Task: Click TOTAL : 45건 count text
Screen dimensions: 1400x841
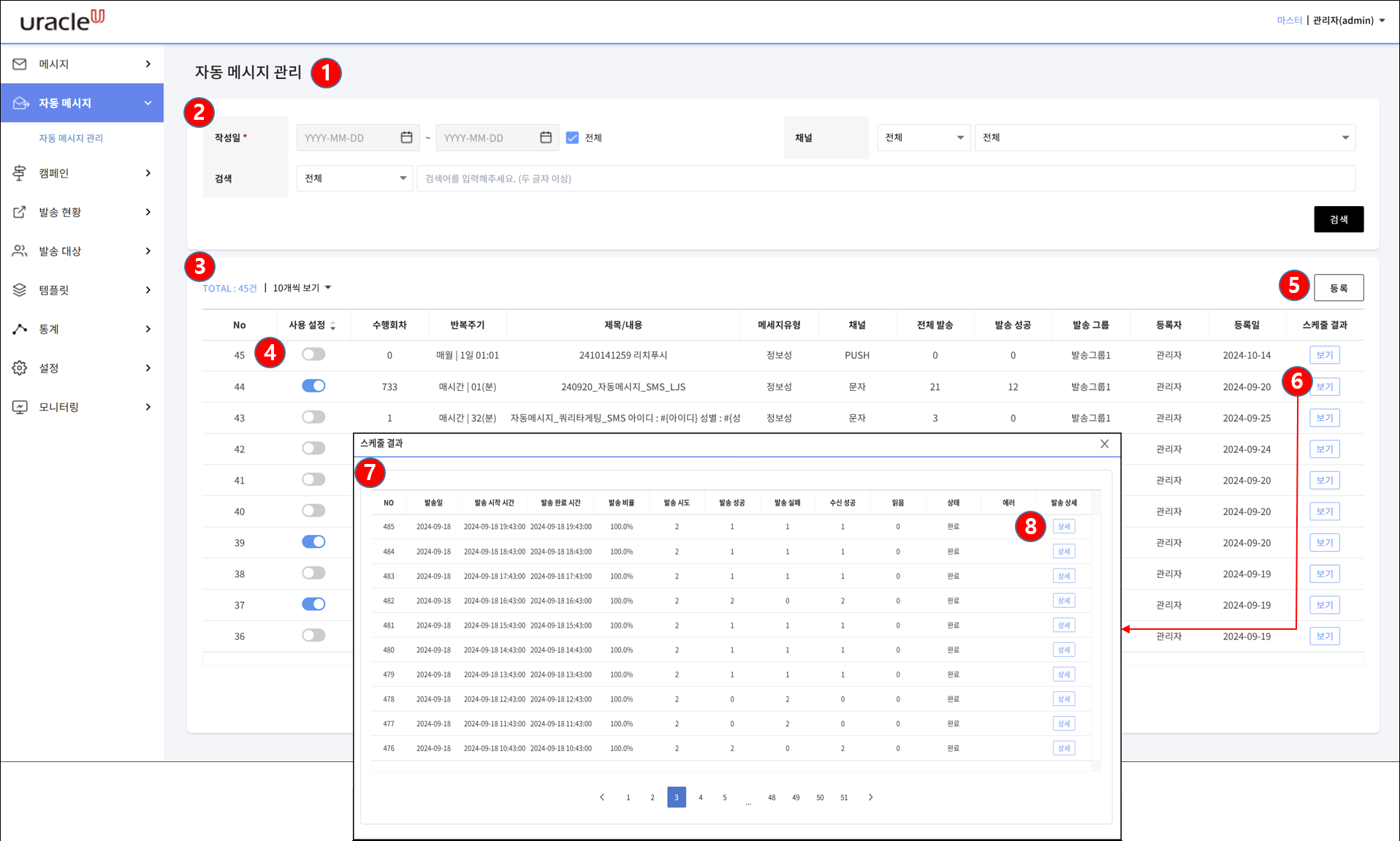Action: tap(229, 289)
